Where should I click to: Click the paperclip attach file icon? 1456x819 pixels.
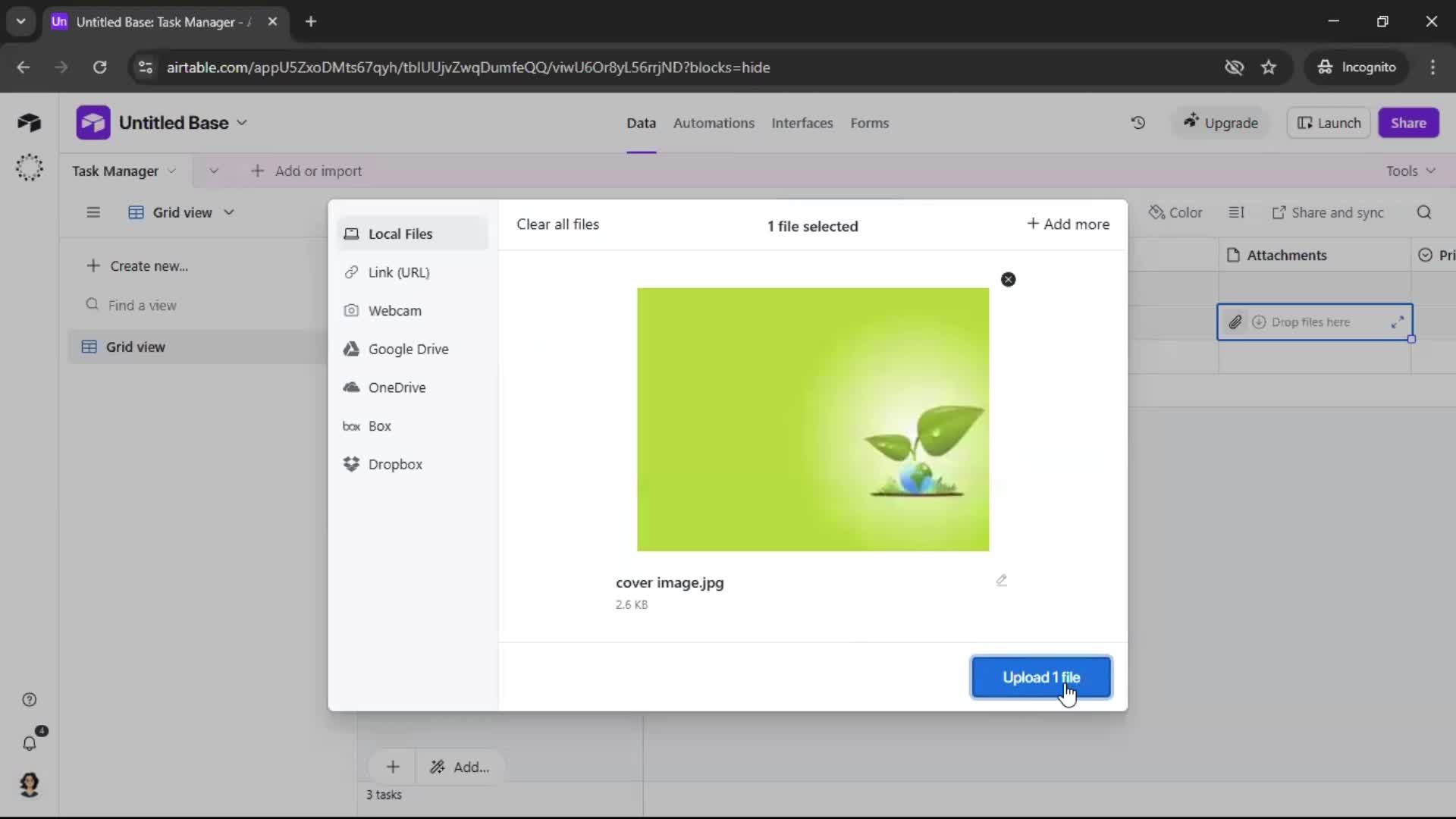[x=1235, y=322]
